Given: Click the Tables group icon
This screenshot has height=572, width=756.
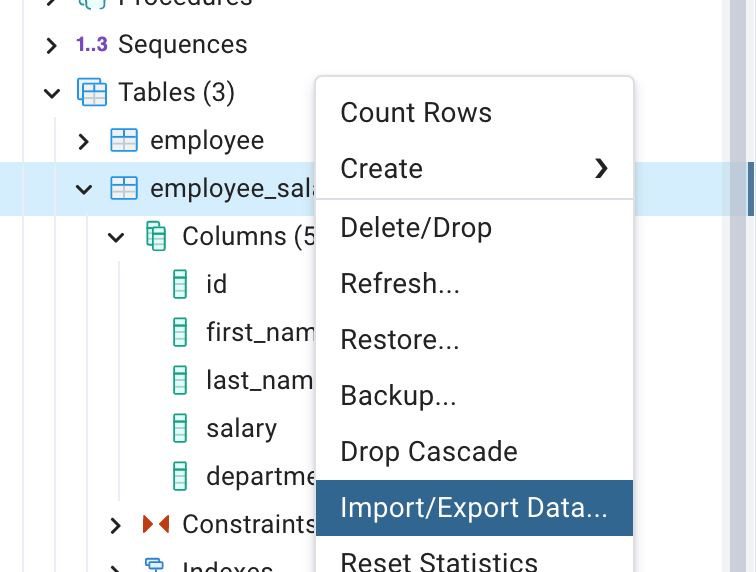Looking at the screenshot, I should click(x=92, y=93).
